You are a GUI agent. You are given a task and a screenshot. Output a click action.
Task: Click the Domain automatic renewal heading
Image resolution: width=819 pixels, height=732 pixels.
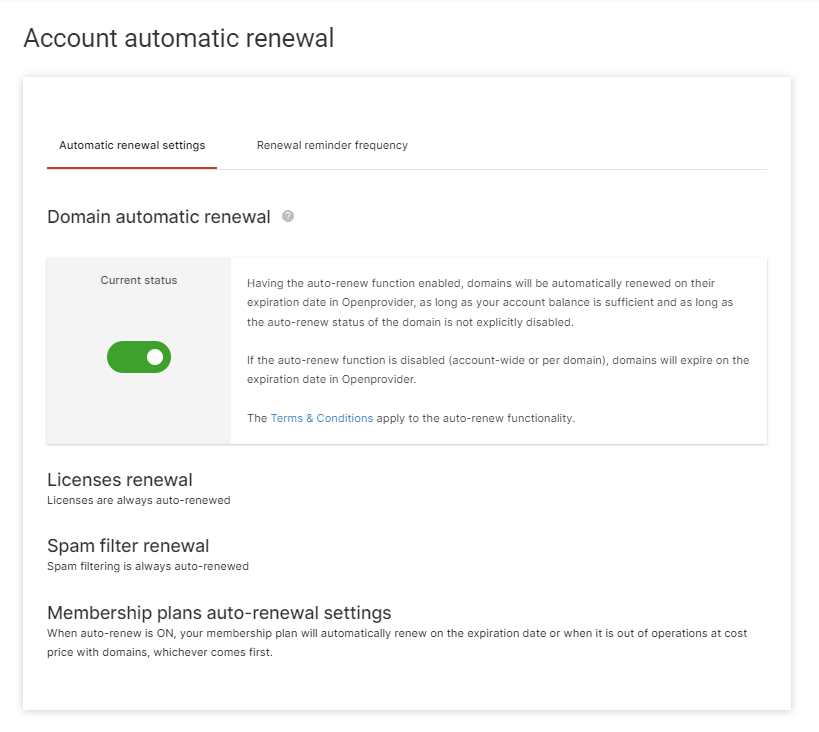pos(159,217)
